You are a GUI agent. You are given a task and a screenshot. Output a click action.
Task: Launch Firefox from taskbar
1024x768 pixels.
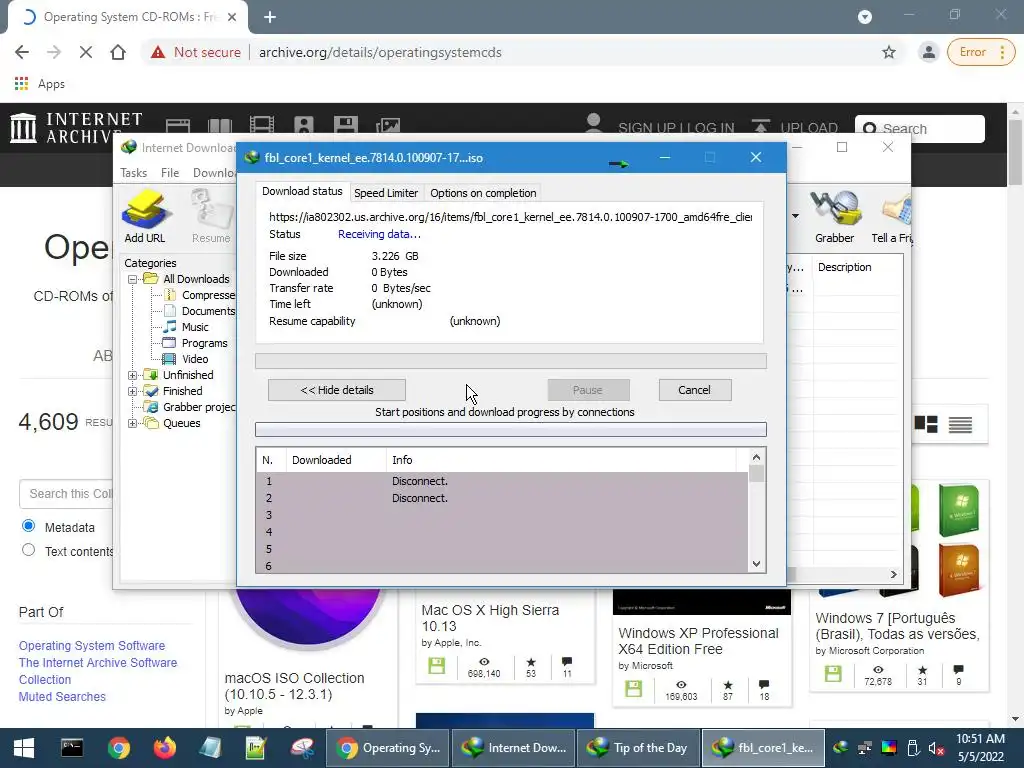pos(165,748)
